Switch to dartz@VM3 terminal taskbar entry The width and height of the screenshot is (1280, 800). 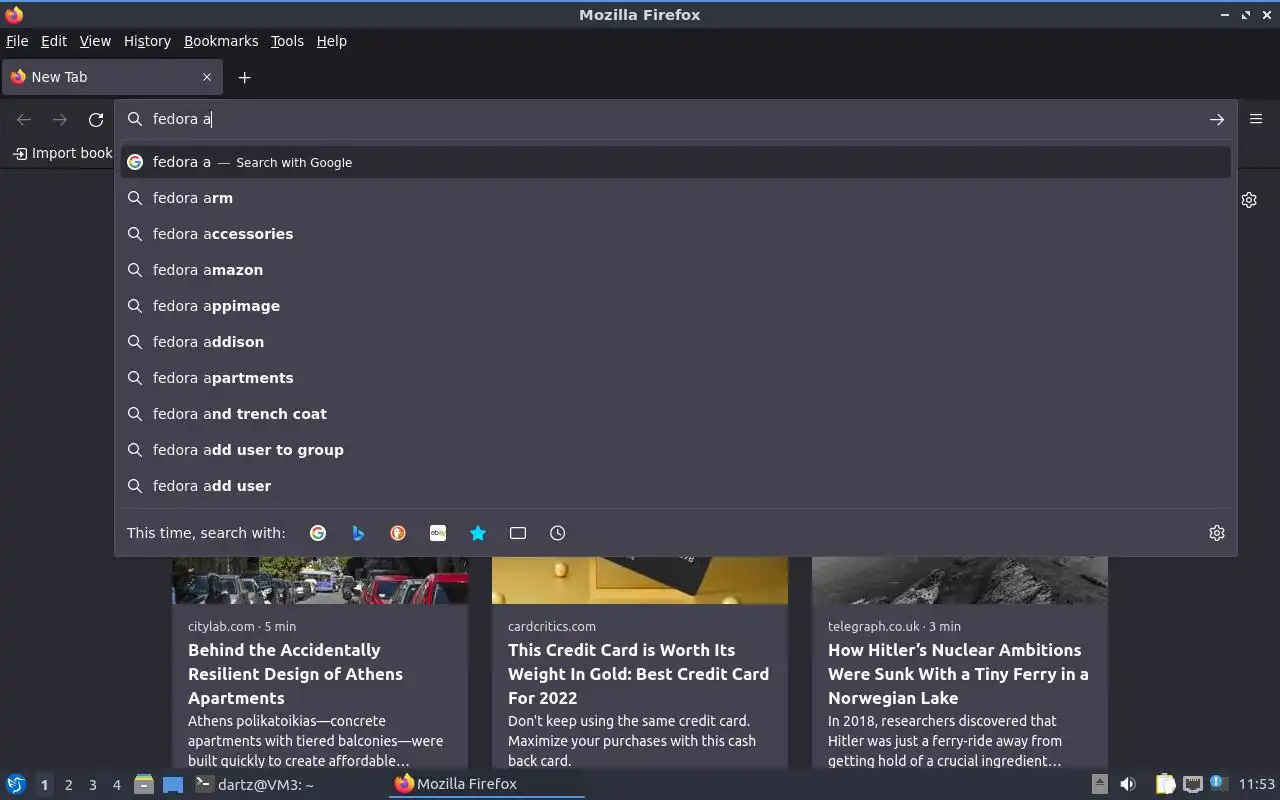(288, 784)
